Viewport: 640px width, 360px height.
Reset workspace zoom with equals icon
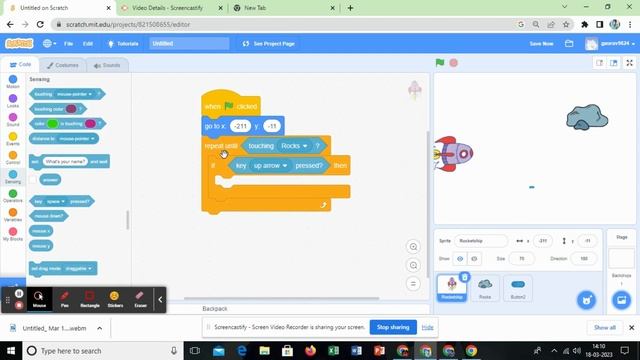point(413,284)
